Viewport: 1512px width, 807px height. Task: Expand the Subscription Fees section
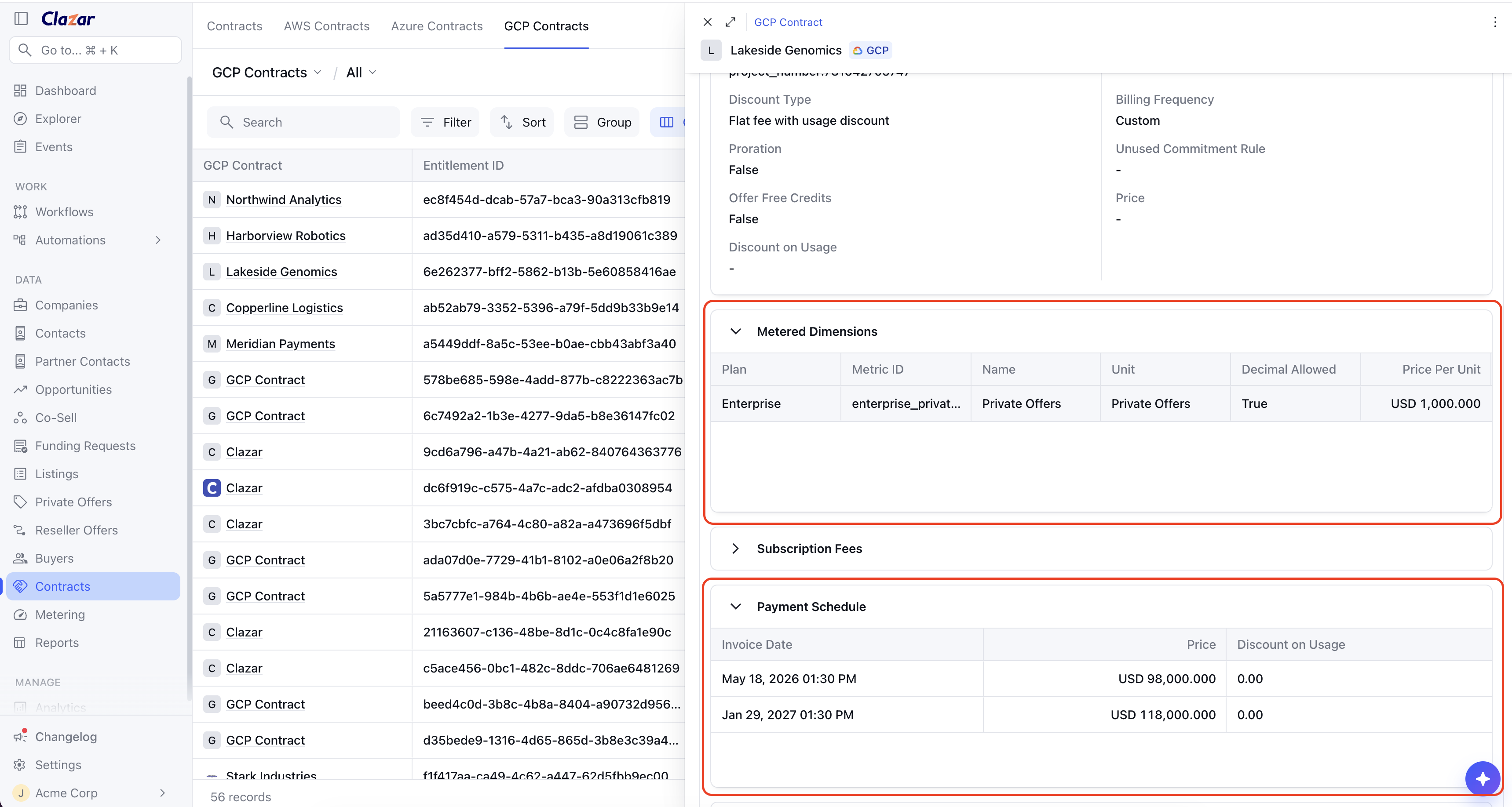(735, 549)
